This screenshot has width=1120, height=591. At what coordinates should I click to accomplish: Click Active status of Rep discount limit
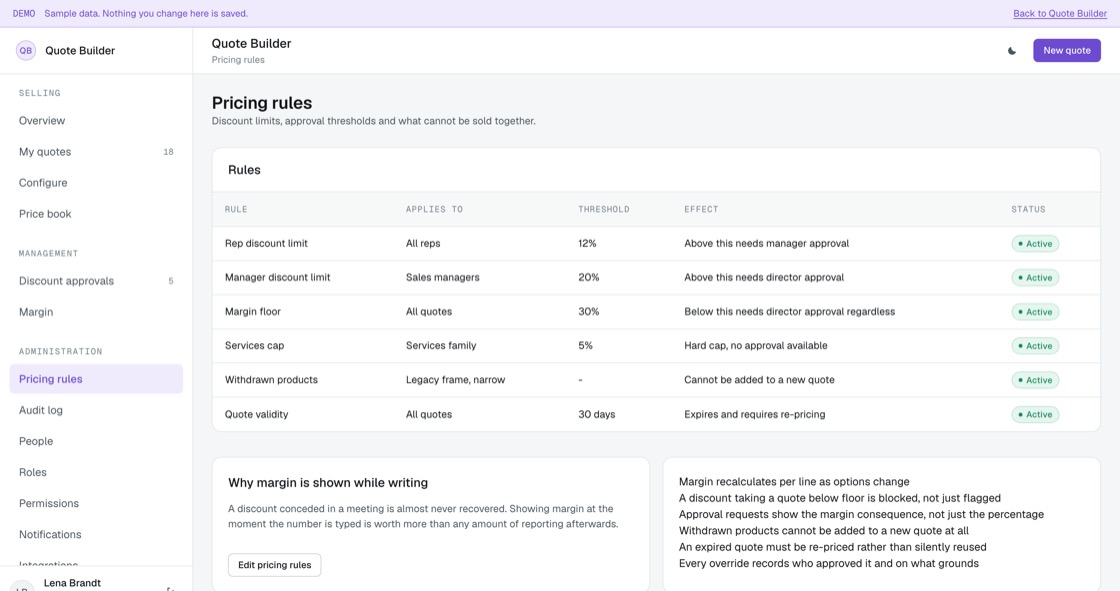coord(1035,244)
